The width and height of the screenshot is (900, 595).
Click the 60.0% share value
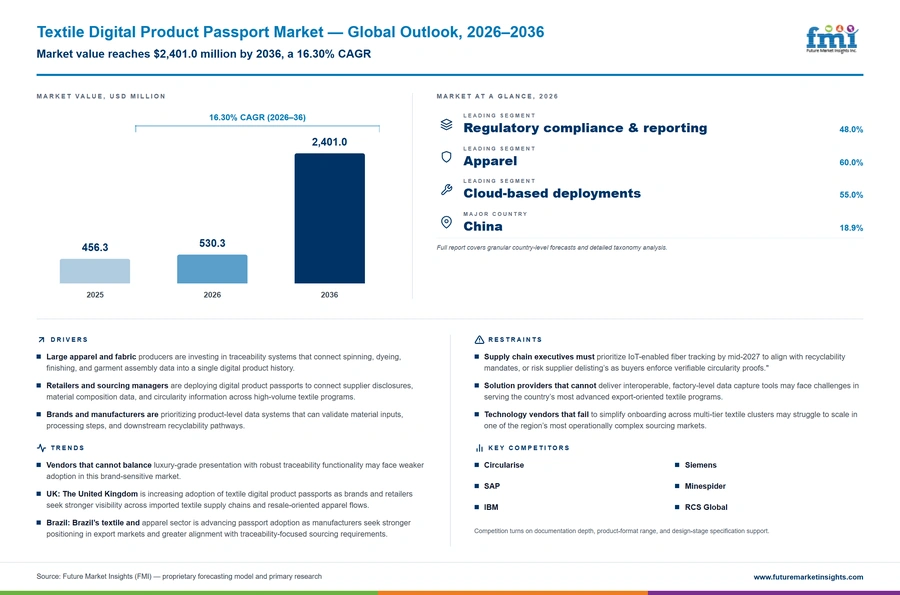851,162
